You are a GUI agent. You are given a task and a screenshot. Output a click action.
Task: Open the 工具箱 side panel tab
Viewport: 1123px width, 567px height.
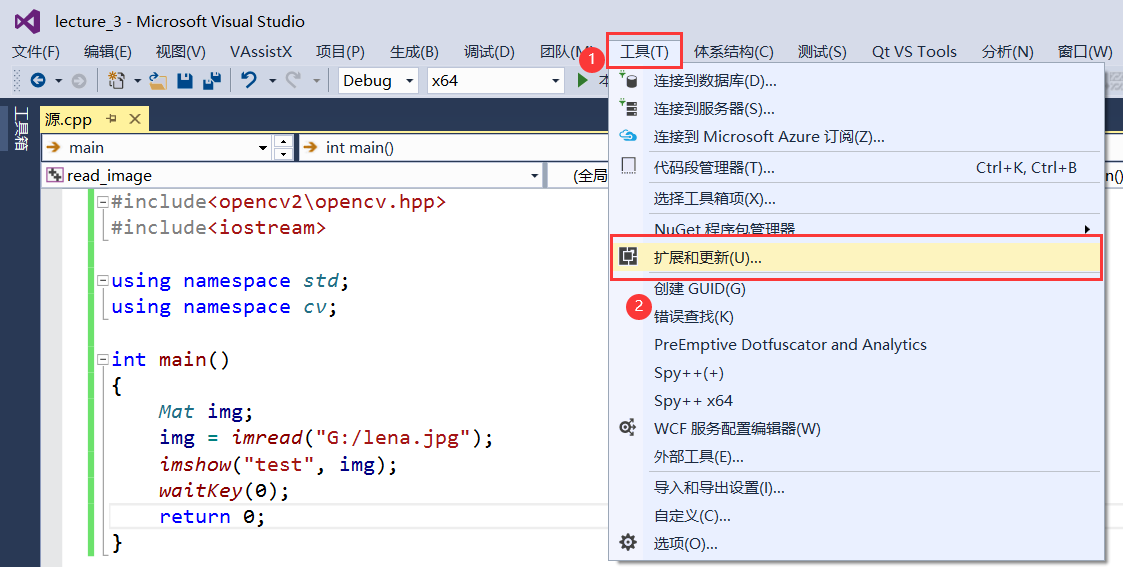click(x=21, y=128)
